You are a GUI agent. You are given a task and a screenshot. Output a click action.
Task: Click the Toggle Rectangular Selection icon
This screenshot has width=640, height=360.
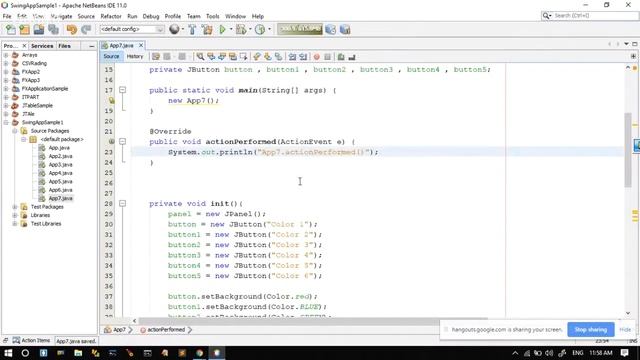pyautogui.click(x=244, y=57)
